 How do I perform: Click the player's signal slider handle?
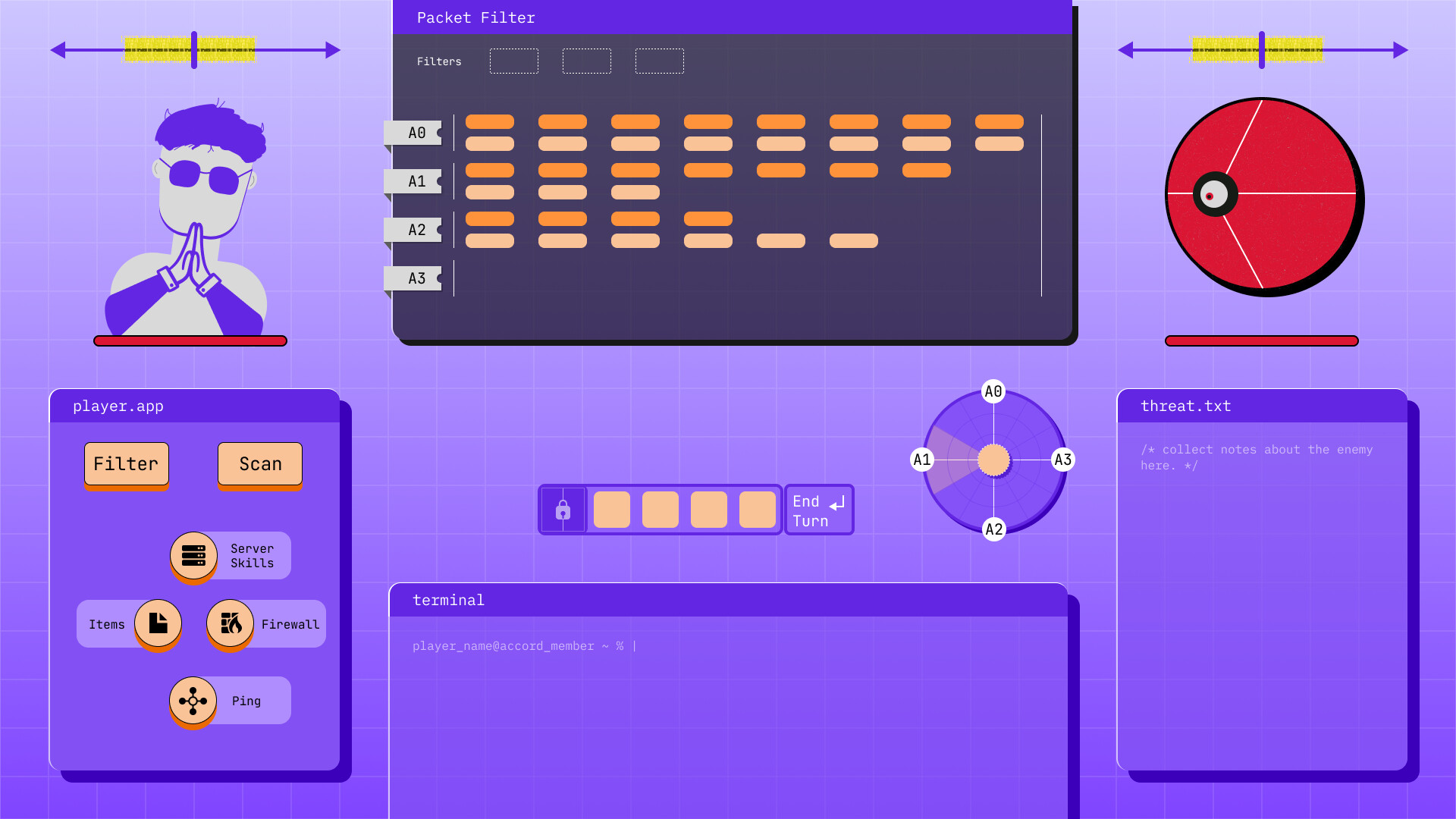pyautogui.click(x=194, y=50)
